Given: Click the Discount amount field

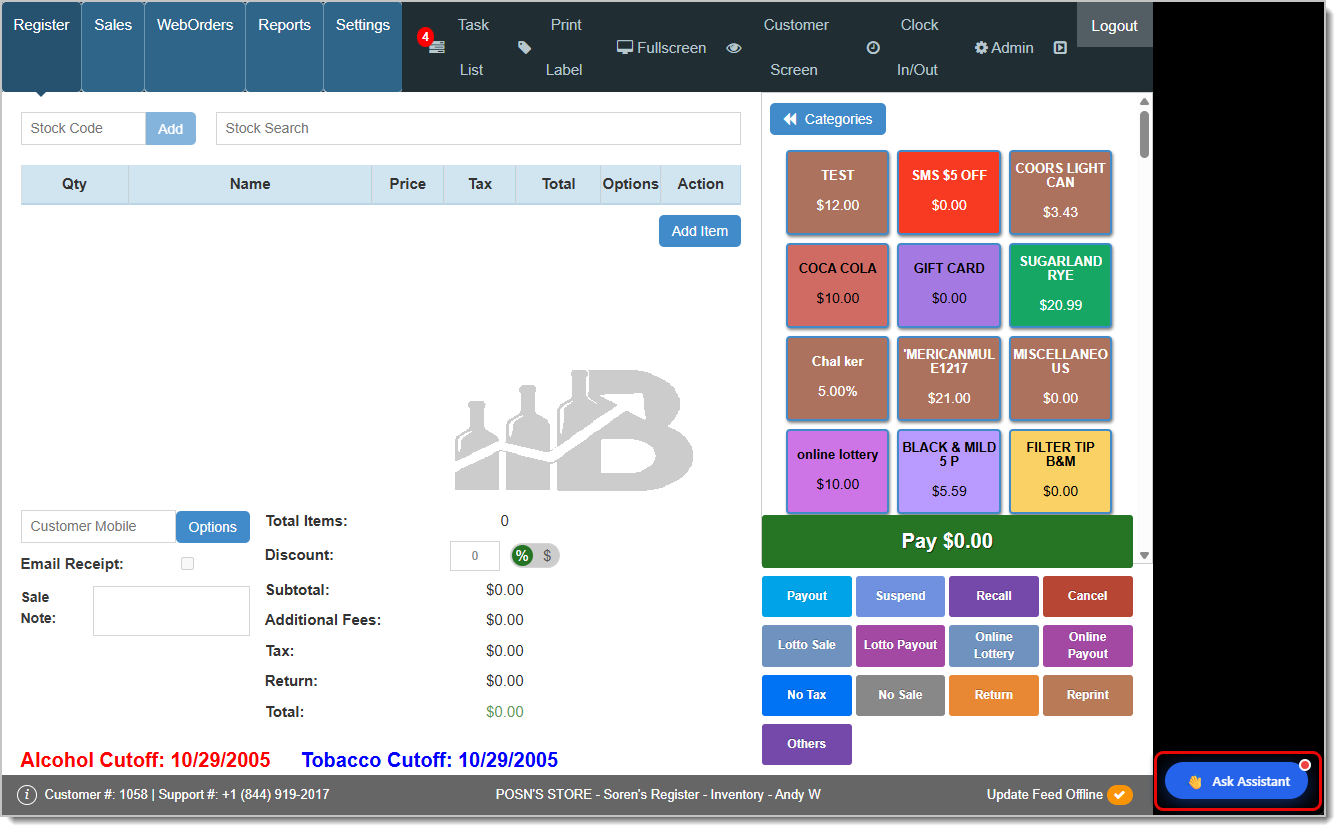Looking at the screenshot, I should [475, 556].
